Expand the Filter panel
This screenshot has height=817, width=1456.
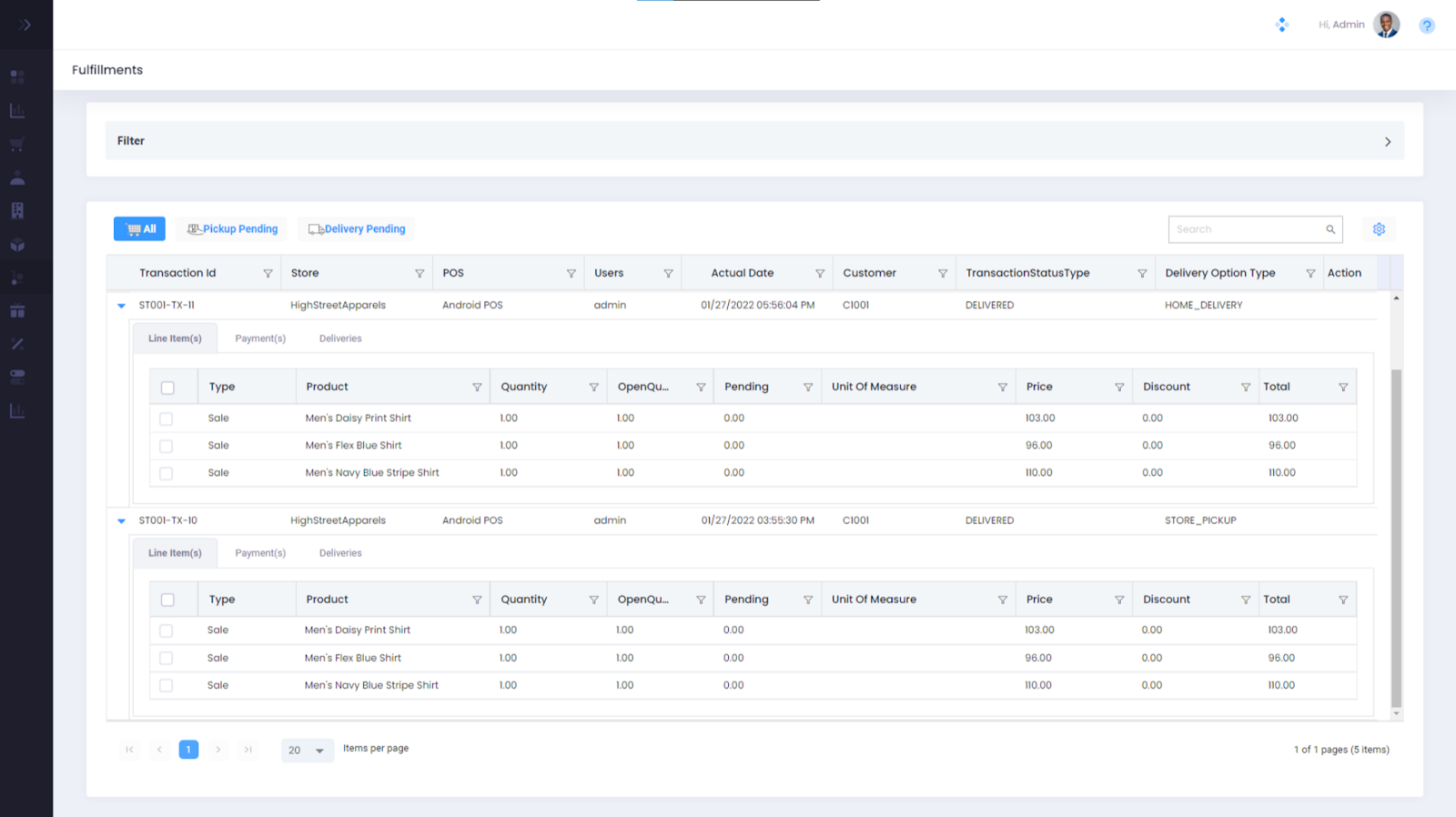click(1387, 142)
